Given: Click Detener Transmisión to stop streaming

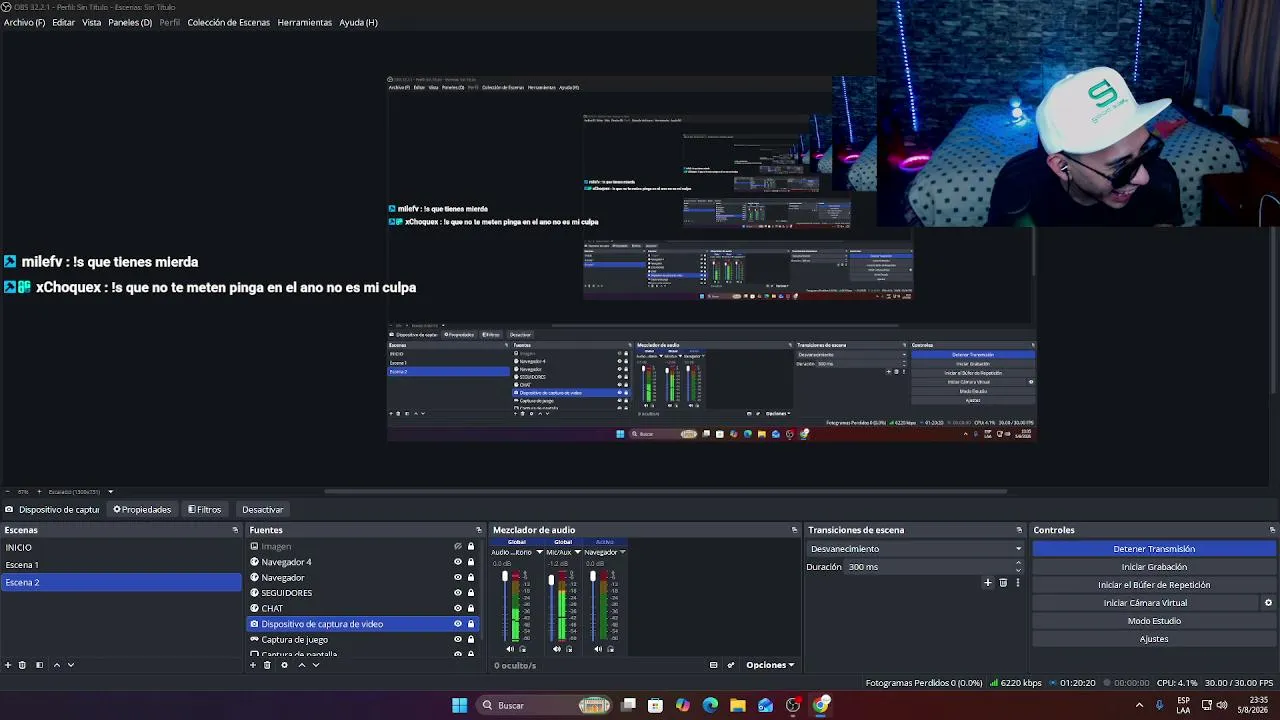Looking at the screenshot, I should tap(1154, 549).
